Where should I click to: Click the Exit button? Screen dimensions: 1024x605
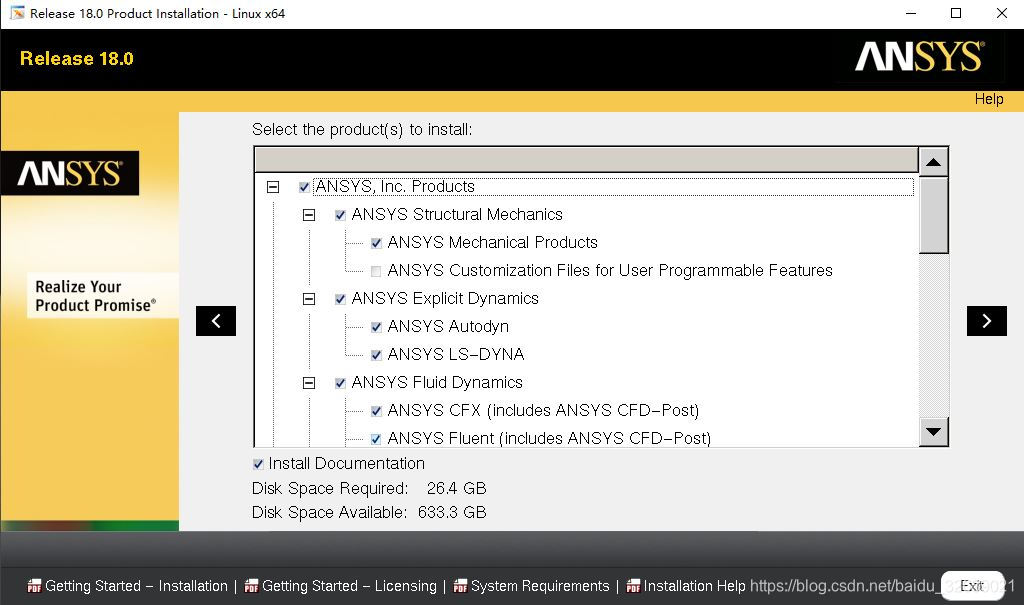[x=972, y=586]
